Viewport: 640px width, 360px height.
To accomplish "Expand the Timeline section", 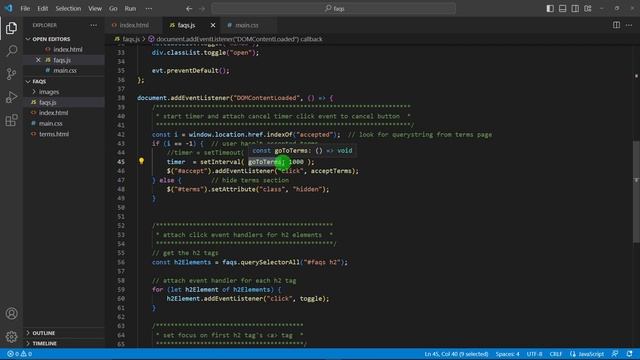I will 44,344.
